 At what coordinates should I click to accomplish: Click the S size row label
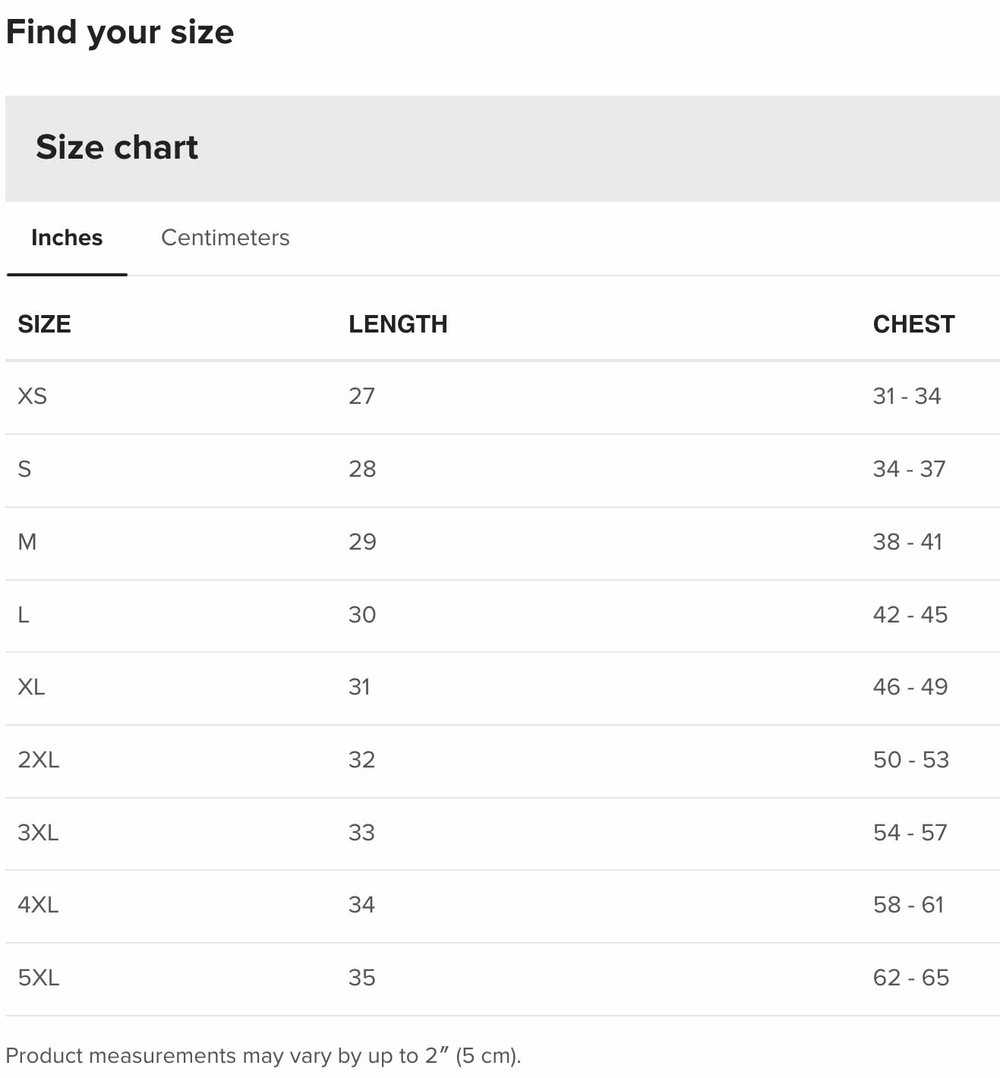pos(25,469)
